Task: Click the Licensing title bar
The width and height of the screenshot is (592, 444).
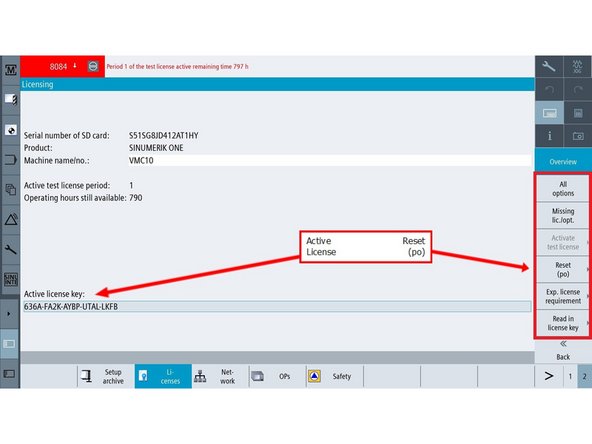Action: 278,84
